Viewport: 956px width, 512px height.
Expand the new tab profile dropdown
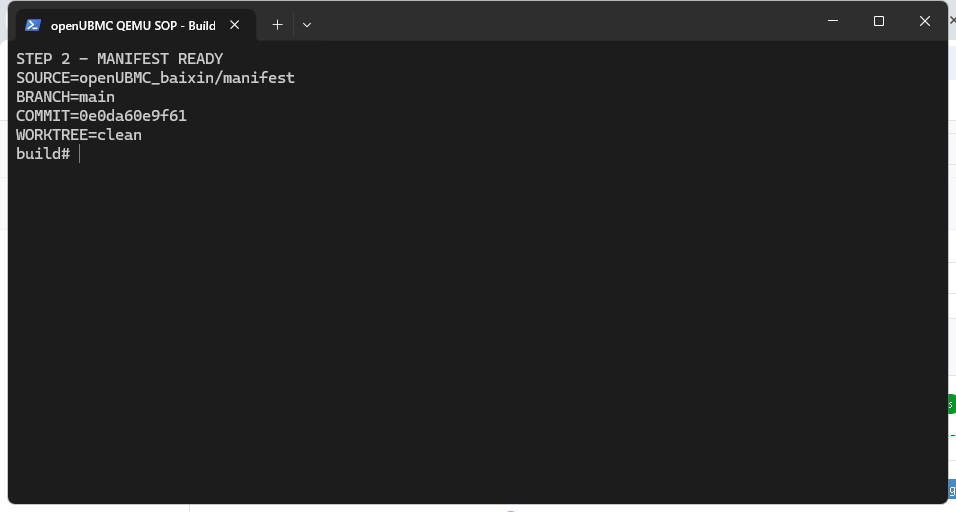[307, 25]
